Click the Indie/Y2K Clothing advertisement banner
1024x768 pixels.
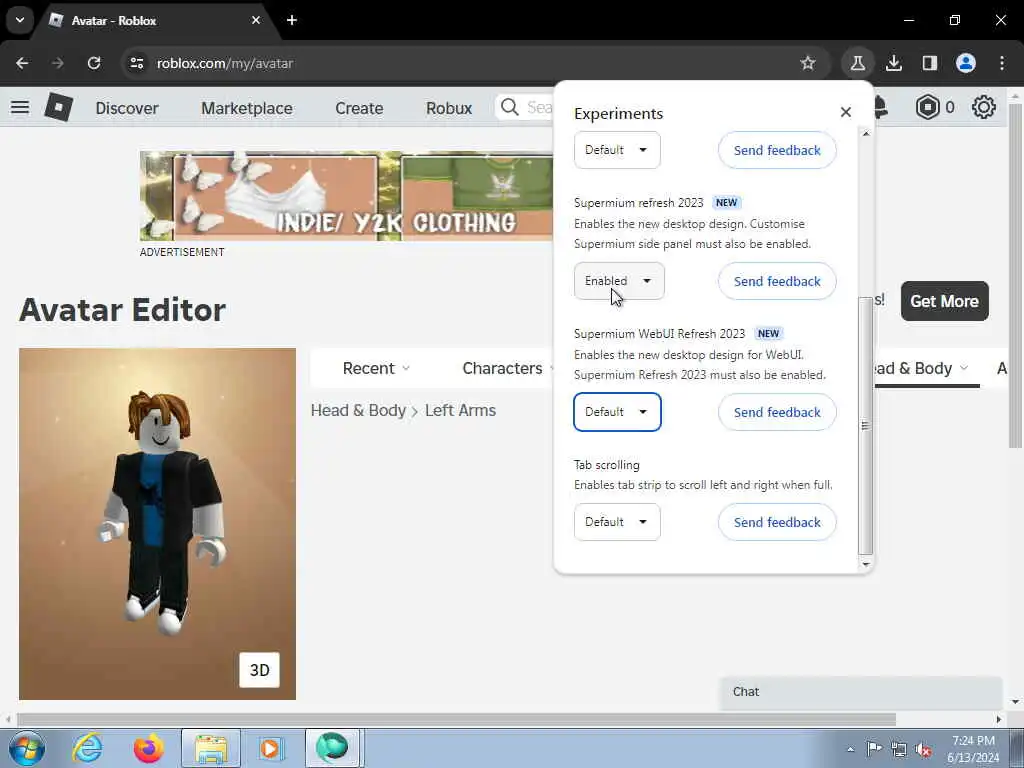pyautogui.click(x=347, y=196)
